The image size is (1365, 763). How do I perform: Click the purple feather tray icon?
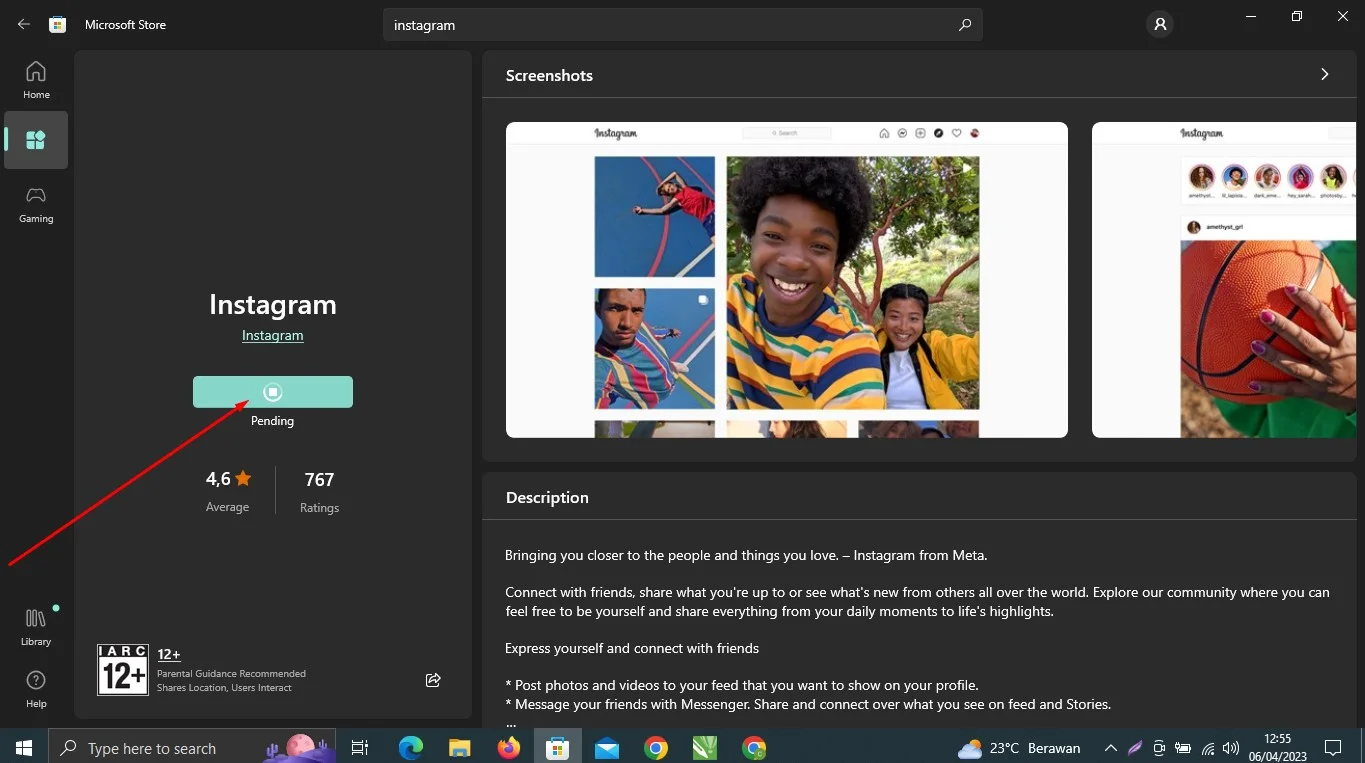coord(1135,748)
